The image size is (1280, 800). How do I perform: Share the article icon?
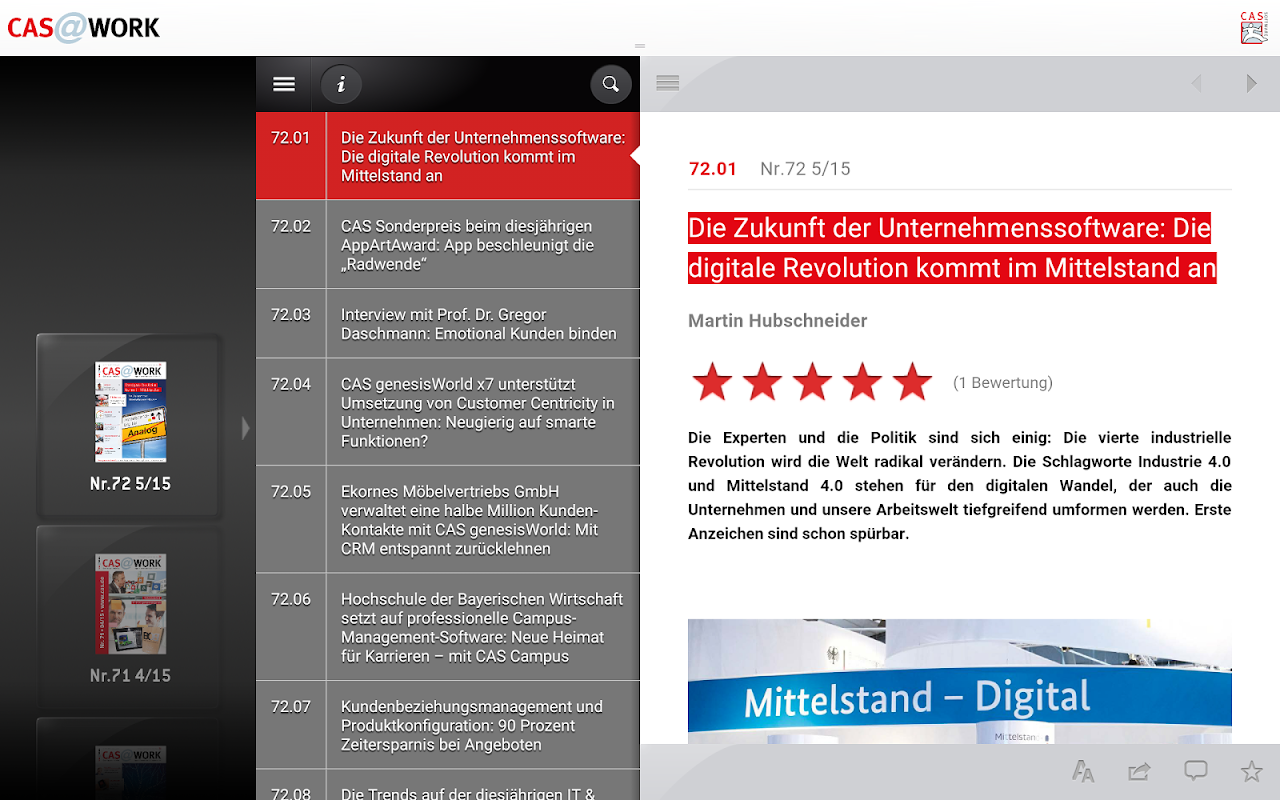[1139, 771]
